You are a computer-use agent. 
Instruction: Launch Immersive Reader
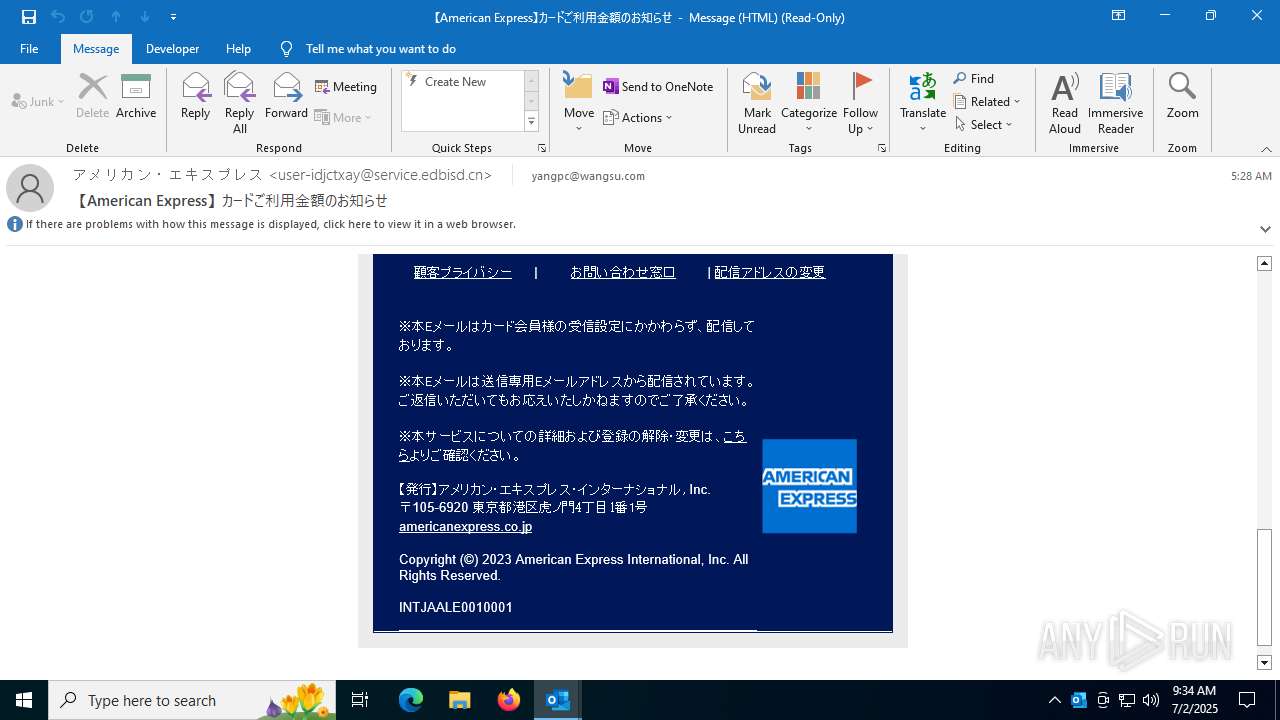click(1115, 103)
